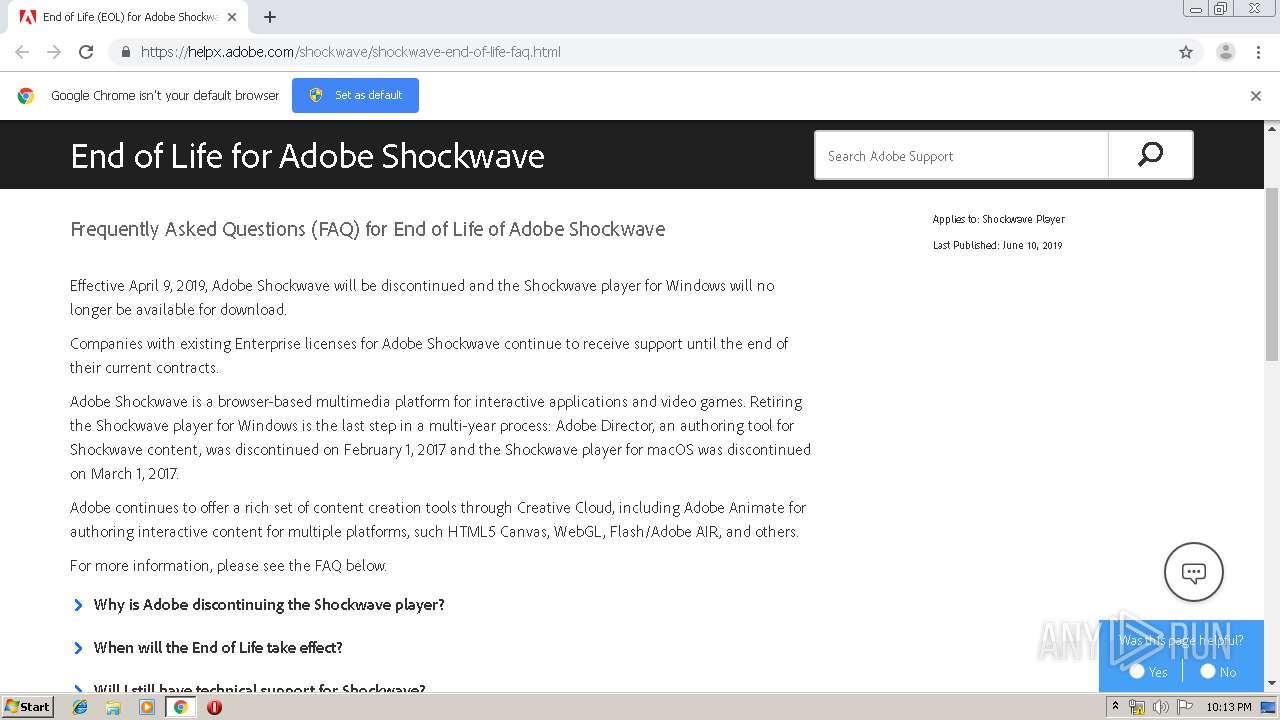
Task: Click the End of Life for Adobe Shockwave heading
Action: 307,156
